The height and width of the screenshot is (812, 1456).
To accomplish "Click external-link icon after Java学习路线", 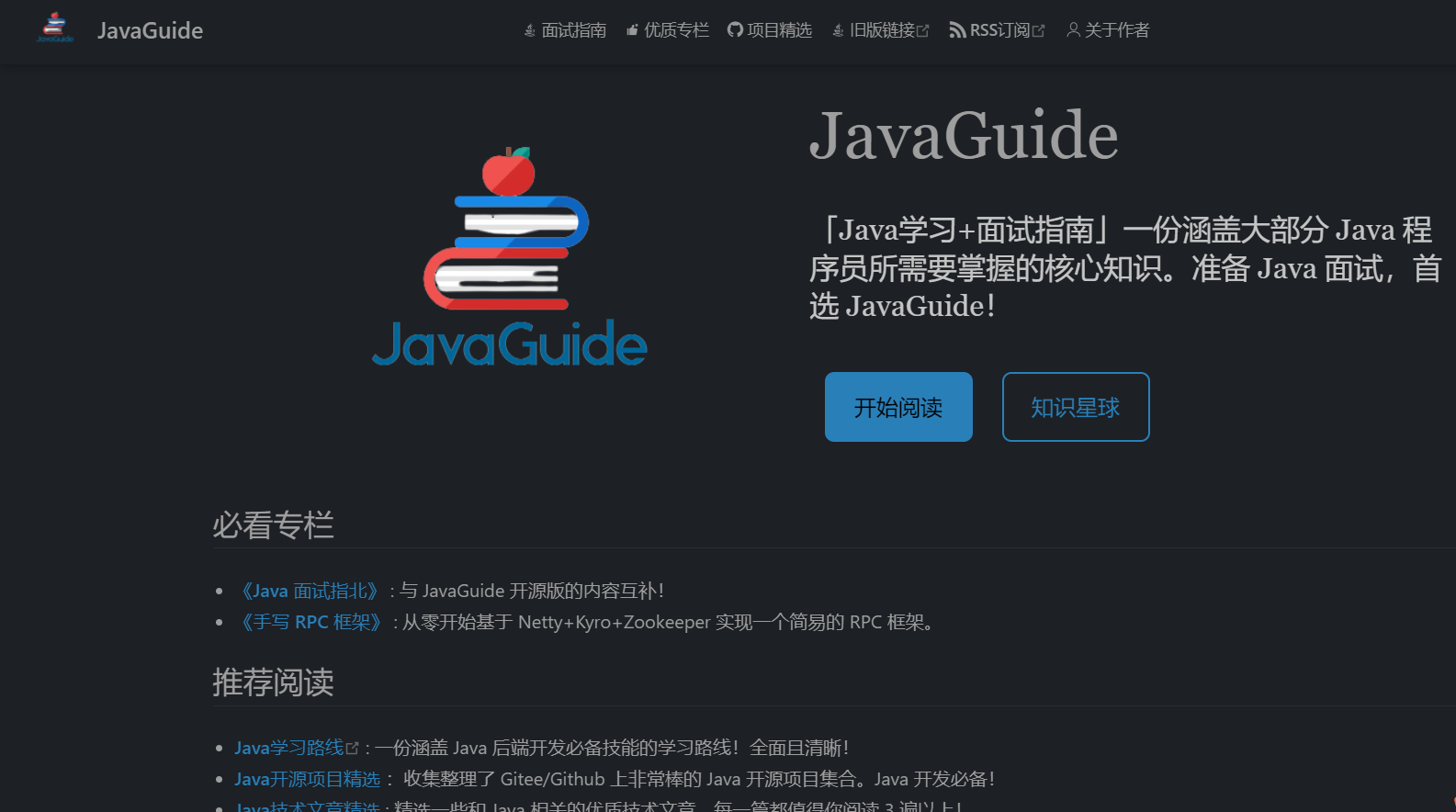I will tap(352, 749).
